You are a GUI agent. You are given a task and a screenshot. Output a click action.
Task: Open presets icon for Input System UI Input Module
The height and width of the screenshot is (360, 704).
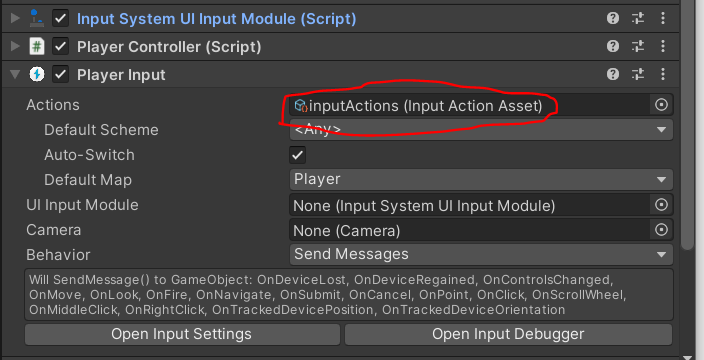click(x=638, y=18)
